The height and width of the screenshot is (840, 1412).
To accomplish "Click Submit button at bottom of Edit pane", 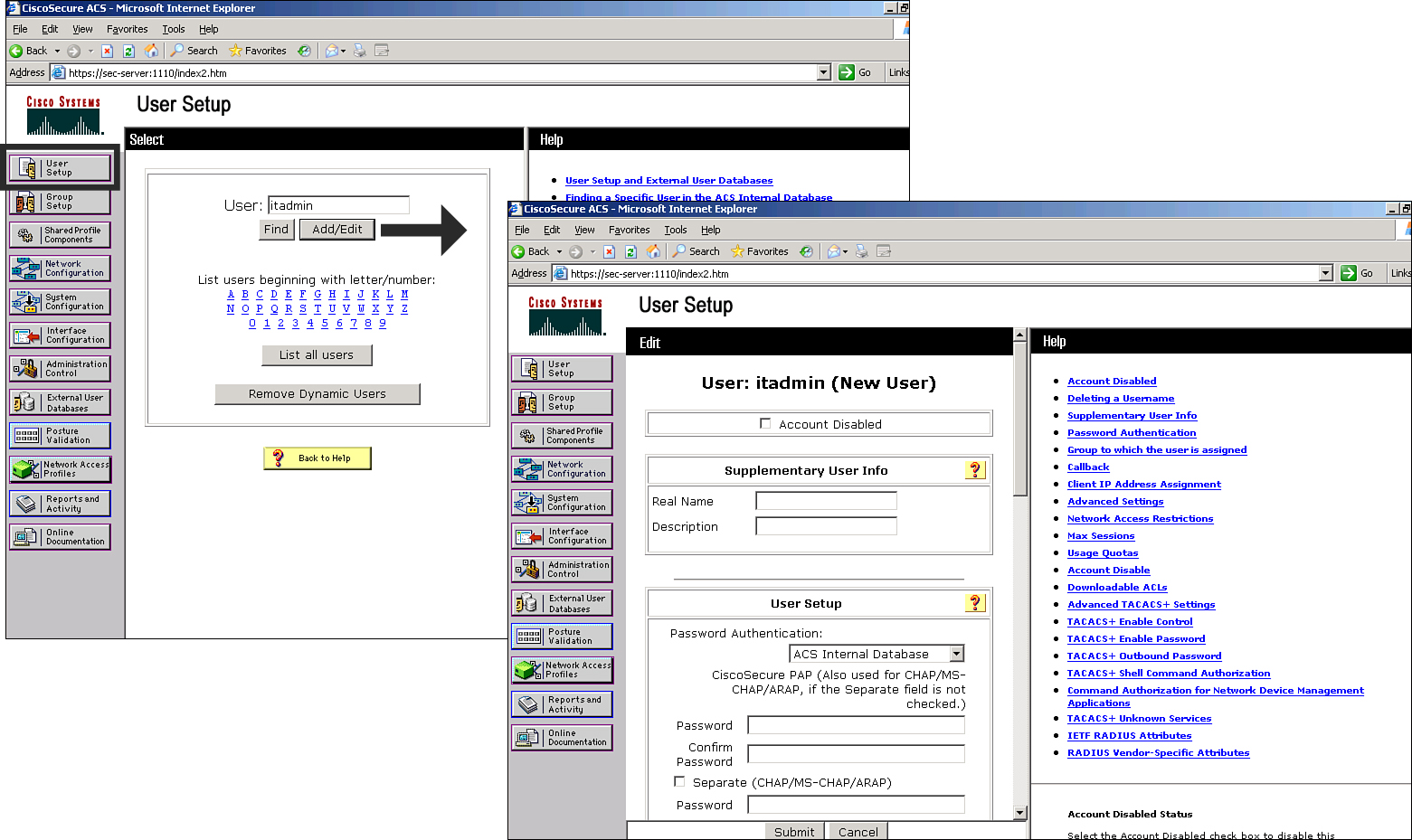I will (x=794, y=832).
